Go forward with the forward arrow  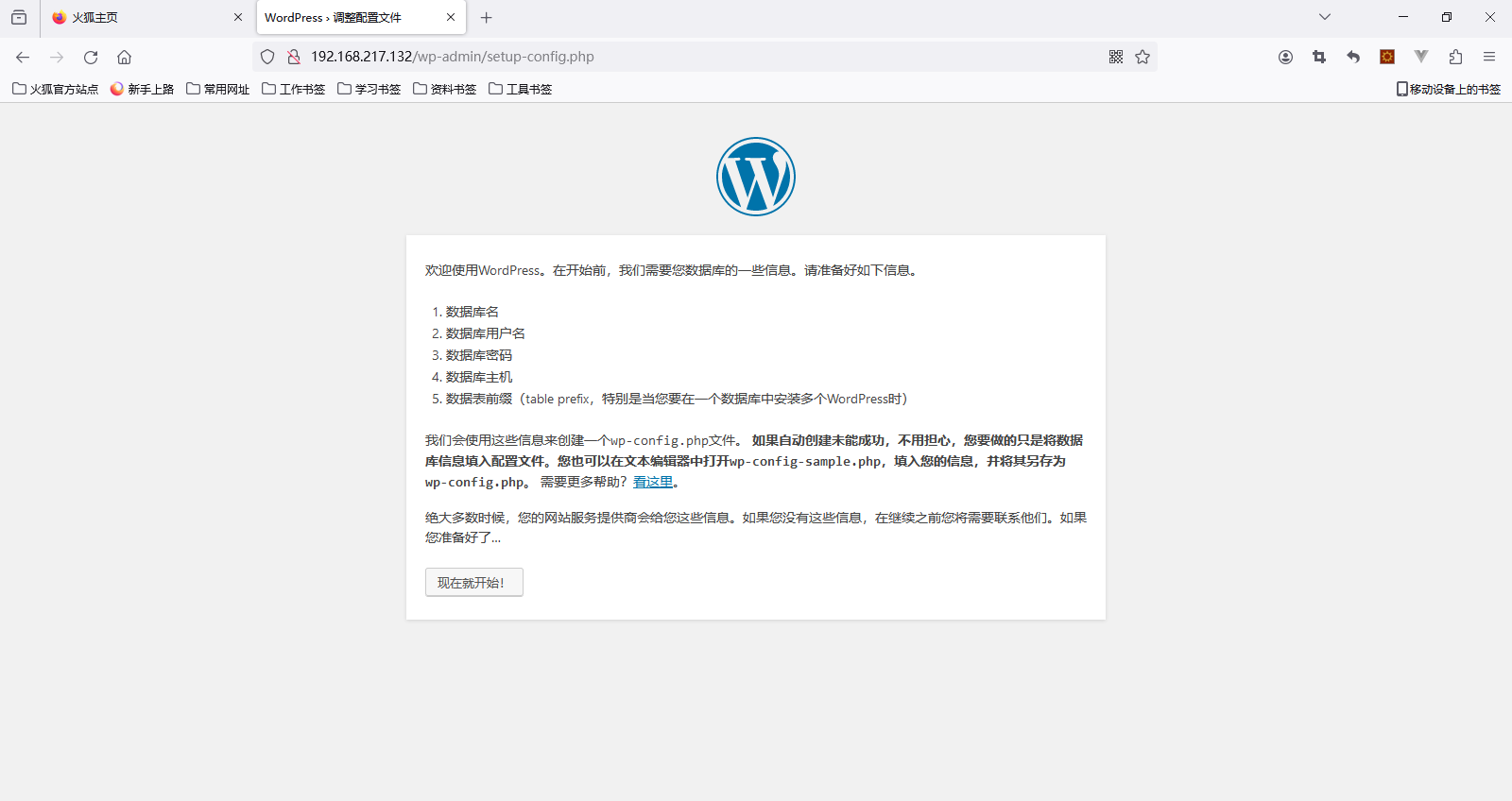pos(57,57)
